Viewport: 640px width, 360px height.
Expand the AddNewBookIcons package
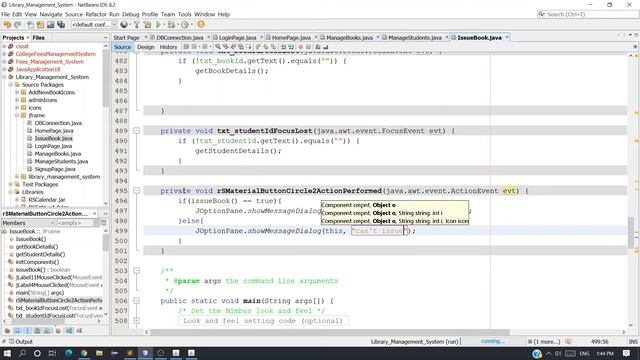click(x=17, y=92)
